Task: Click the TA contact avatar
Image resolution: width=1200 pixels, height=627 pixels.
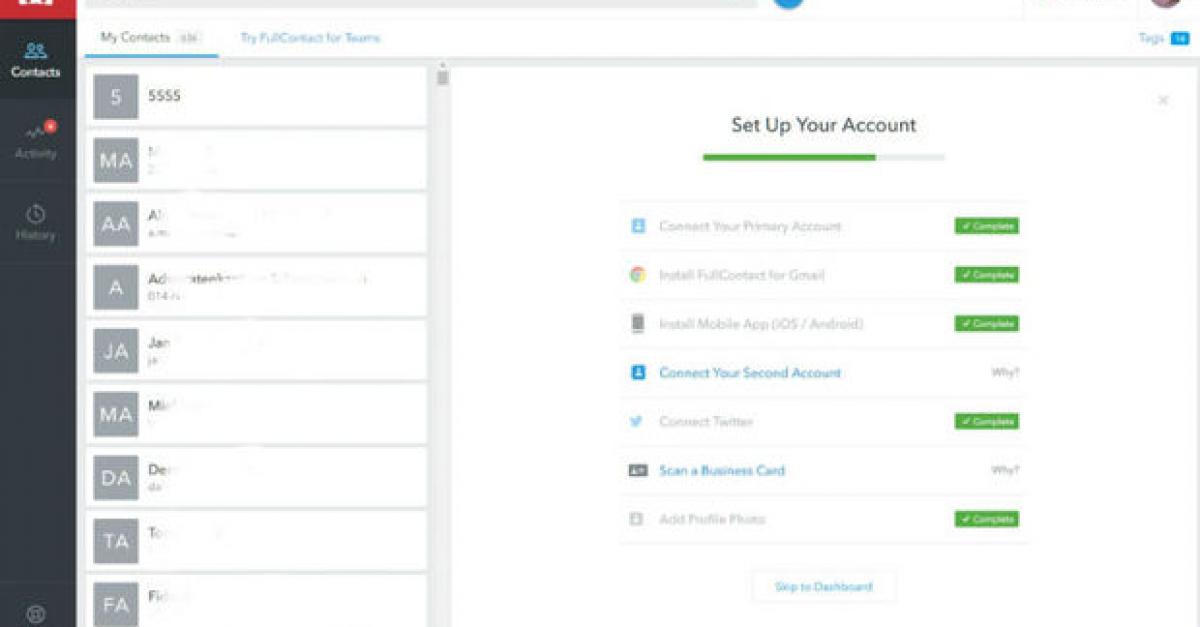Action: (116, 541)
